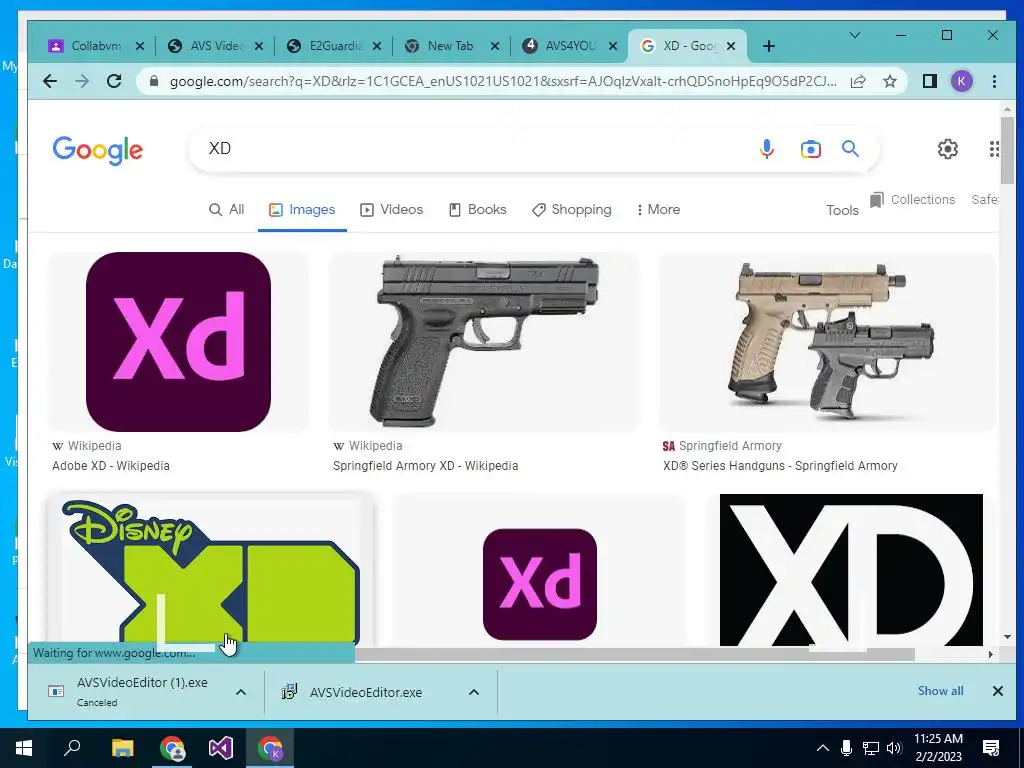1024x768 pixels.
Task: Select the Images search filter
Action: click(302, 210)
